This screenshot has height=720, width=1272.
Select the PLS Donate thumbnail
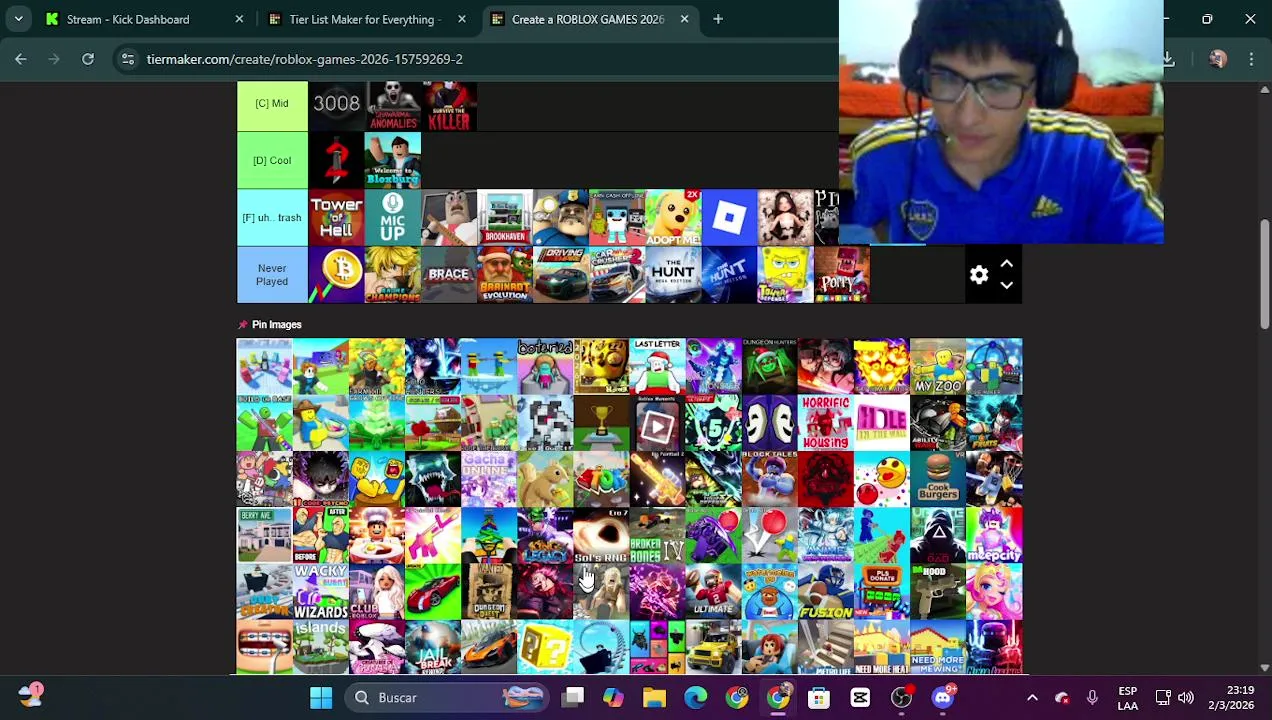[x=882, y=591]
